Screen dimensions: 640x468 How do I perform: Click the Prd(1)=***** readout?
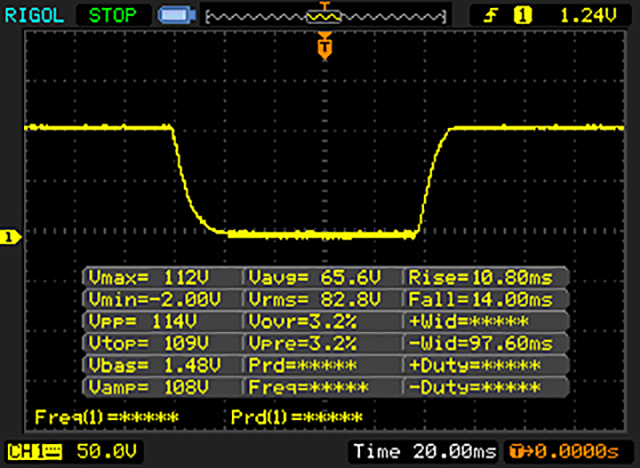click(297, 417)
